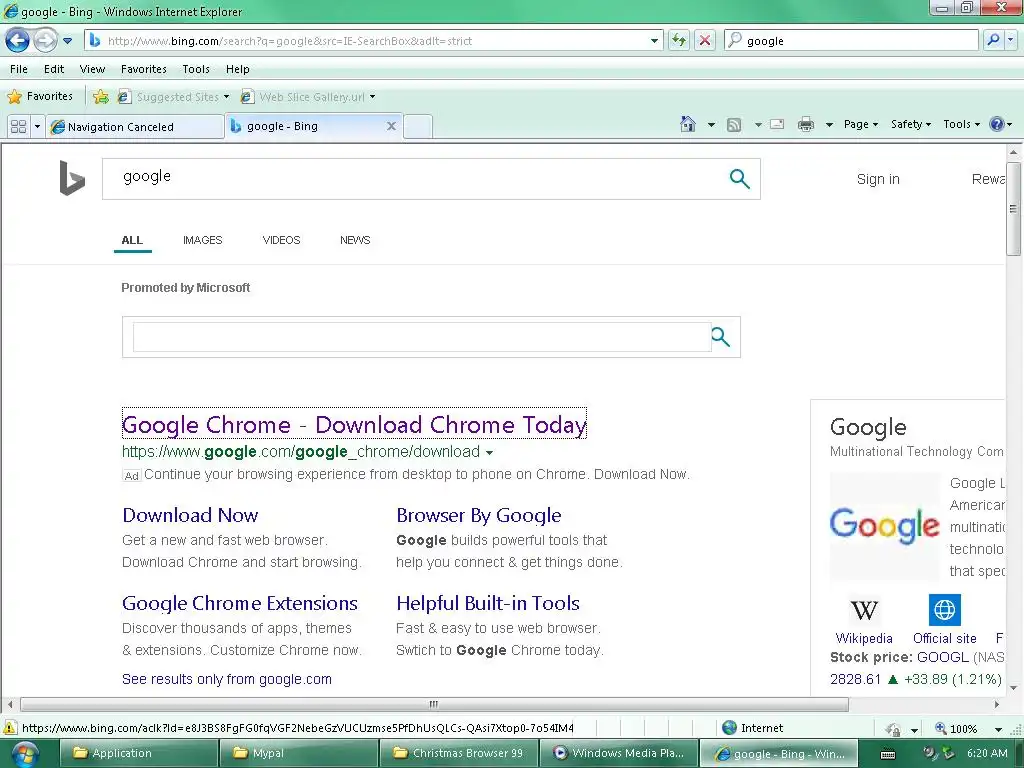Open Suggested Sites favorites item
This screenshot has height=768, width=1024.
coord(173,97)
